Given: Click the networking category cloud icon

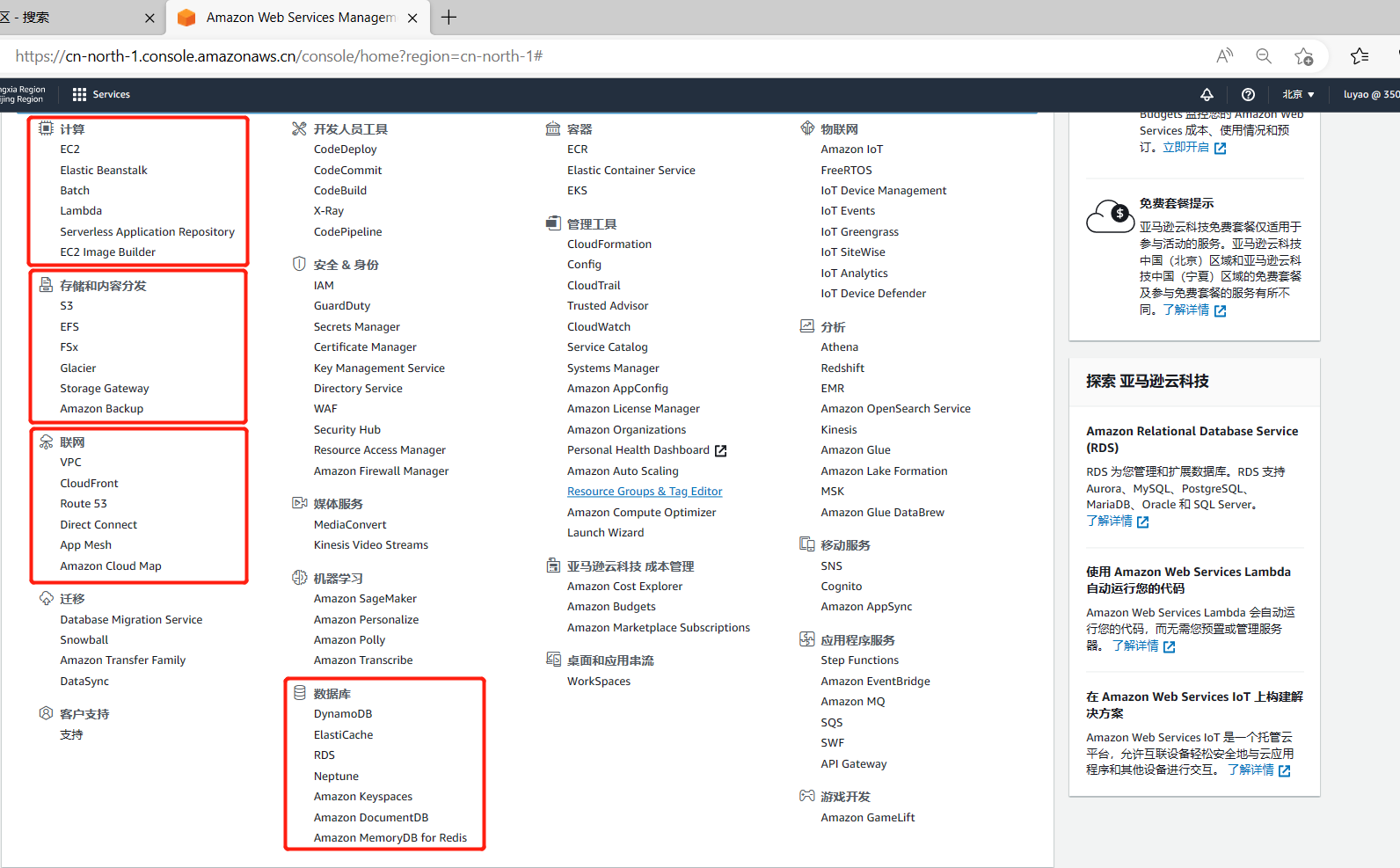Looking at the screenshot, I should (x=47, y=441).
